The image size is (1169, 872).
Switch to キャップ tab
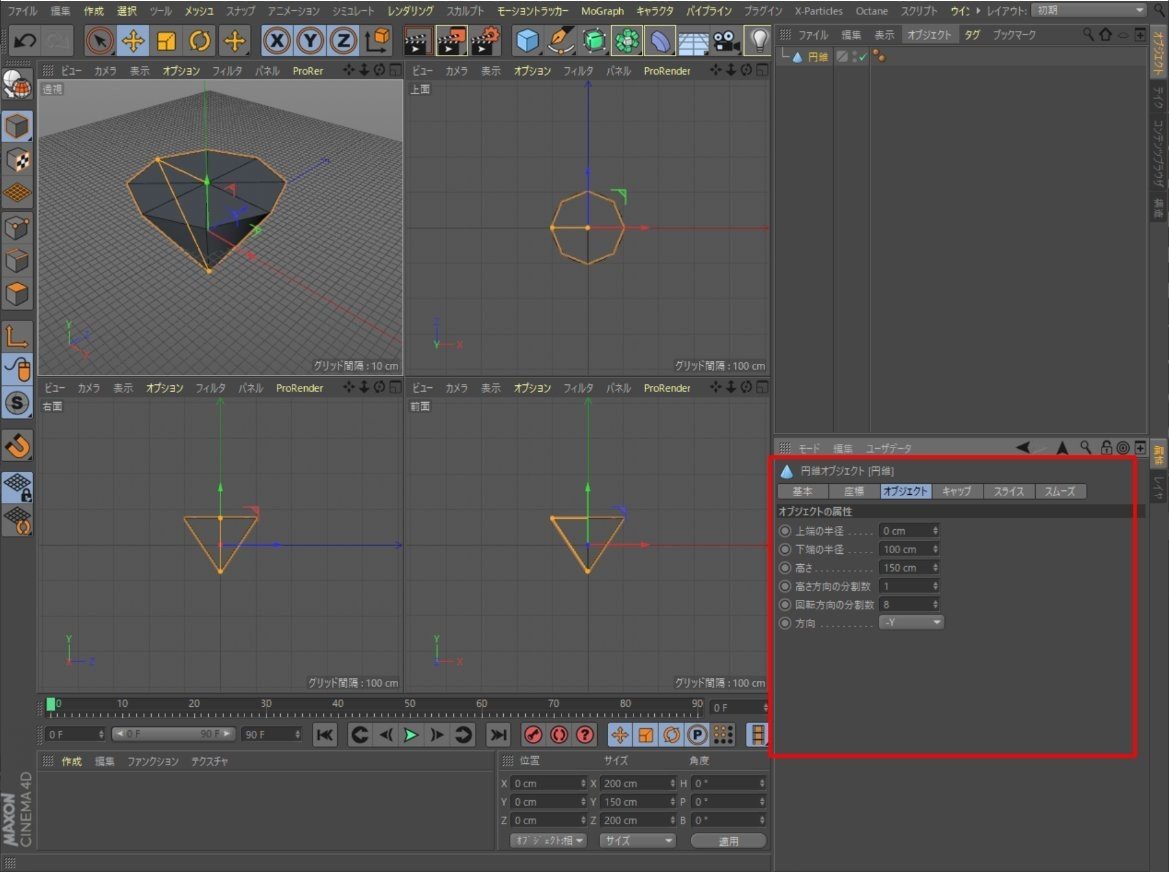tap(957, 491)
